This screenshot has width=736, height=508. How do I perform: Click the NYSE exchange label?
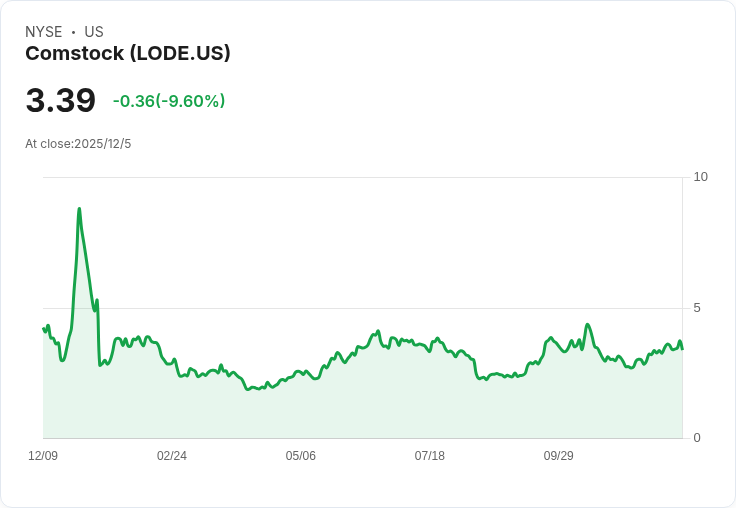tap(44, 32)
